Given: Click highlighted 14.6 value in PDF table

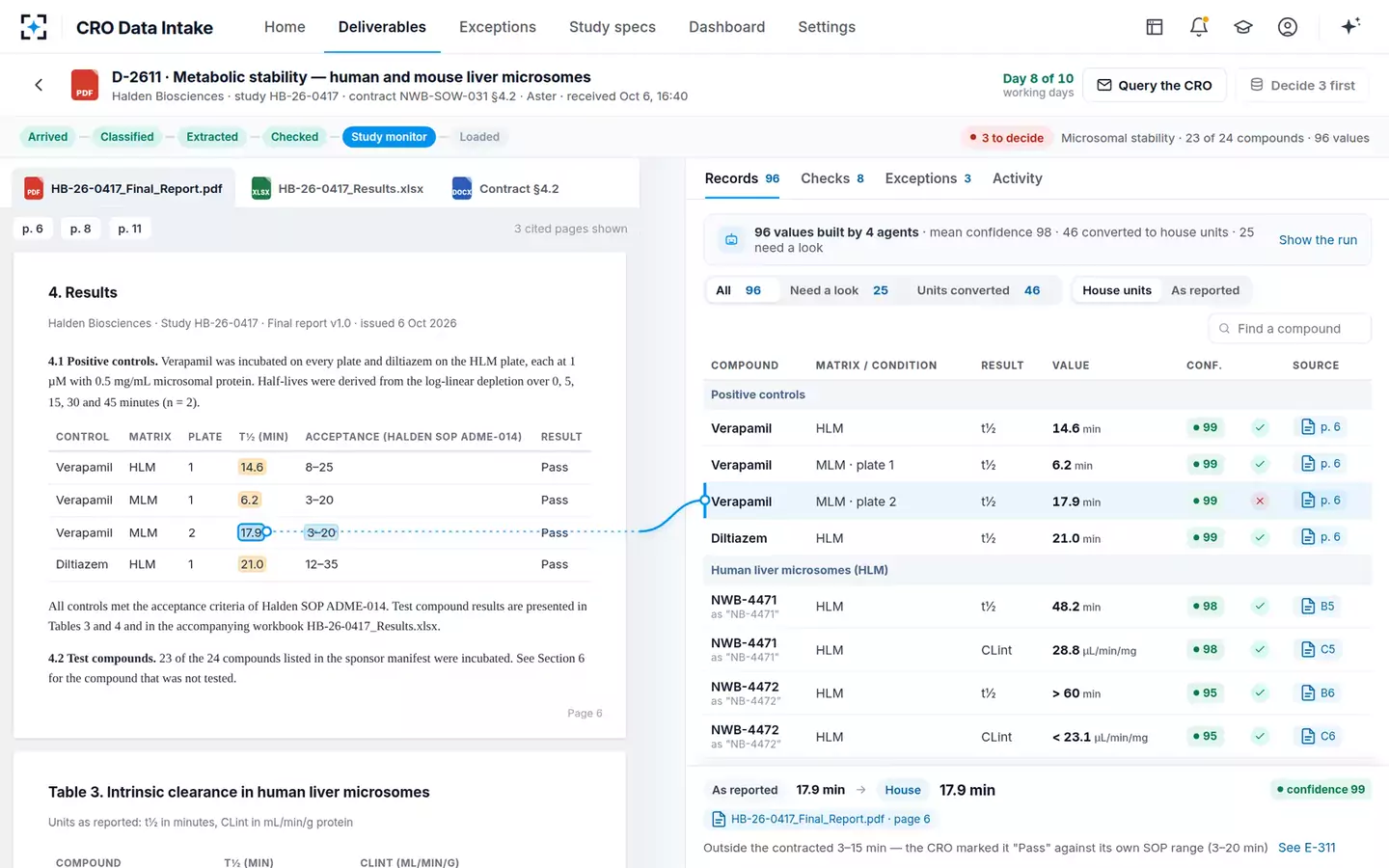Looking at the screenshot, I should (252, 467).
